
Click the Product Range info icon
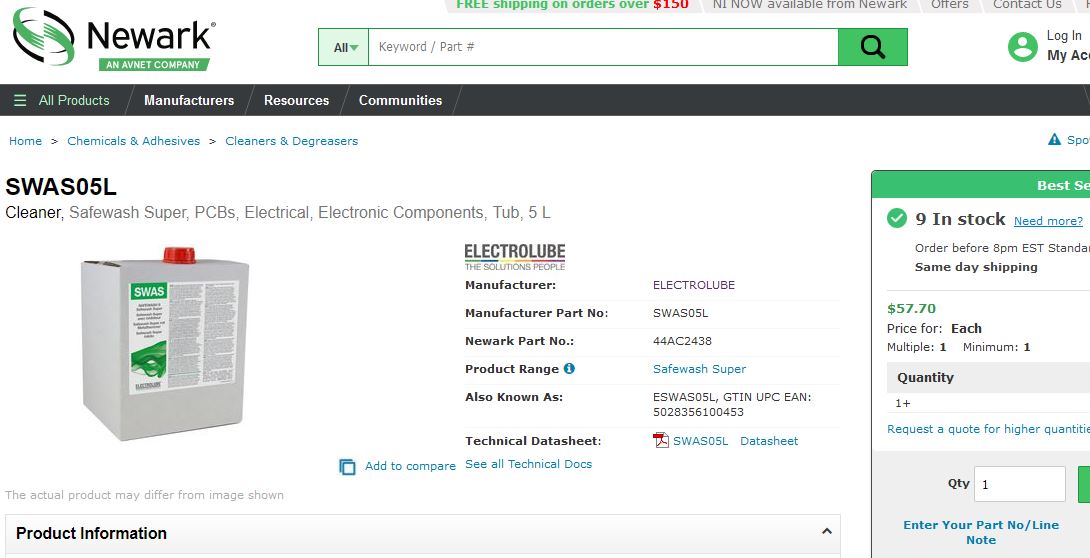tap(569, 368)
